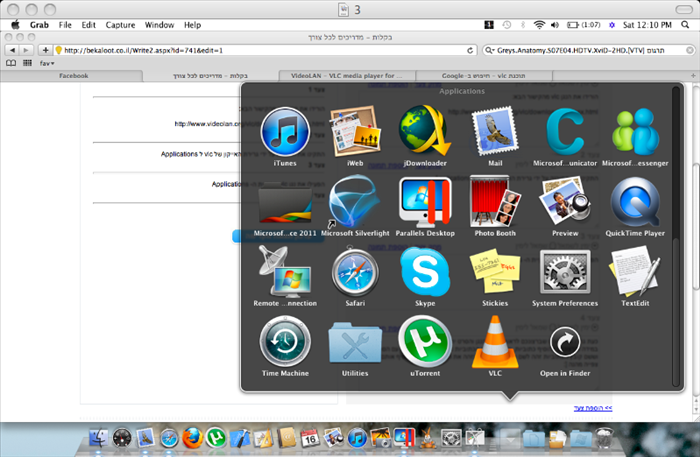Open the Capture menu
Screen dimensions: 700x457
coord(120,25)
